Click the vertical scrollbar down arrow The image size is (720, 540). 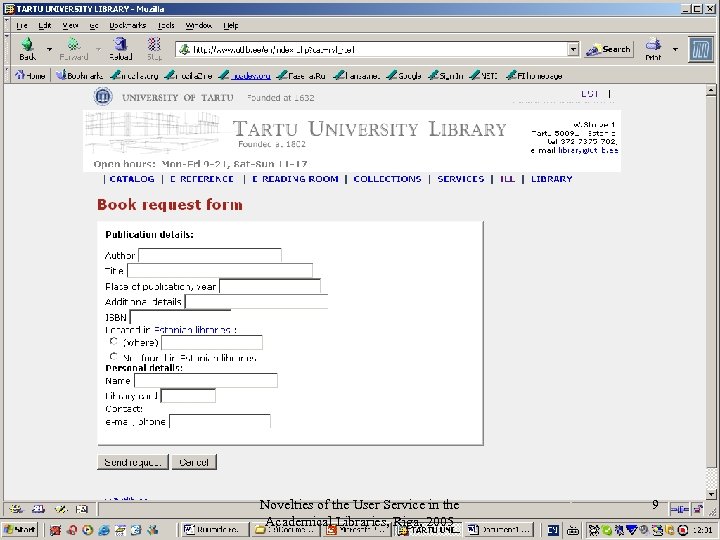click(x=711, y=494)
